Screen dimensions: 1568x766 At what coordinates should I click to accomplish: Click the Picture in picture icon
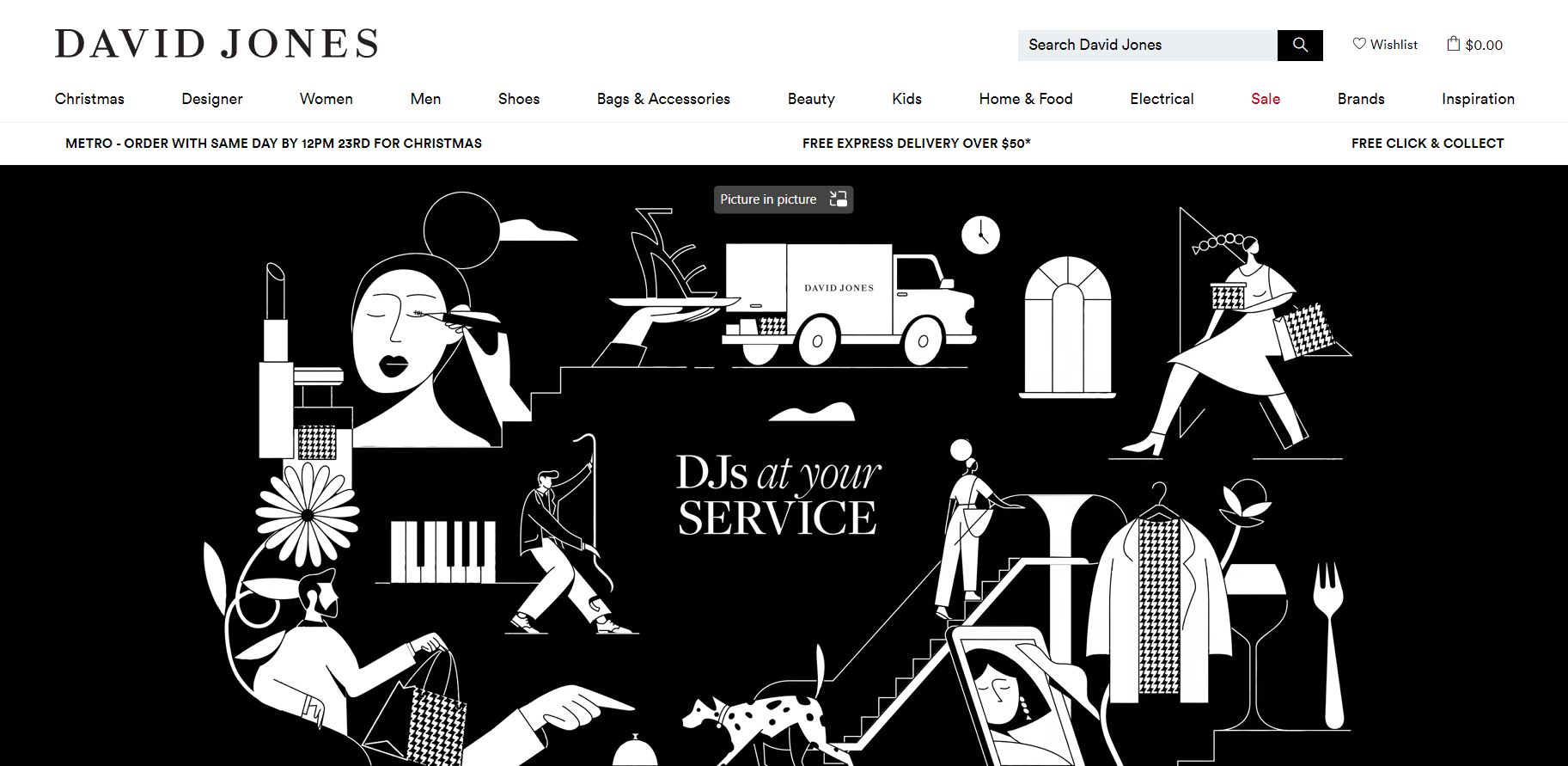[x=838, y=199]
